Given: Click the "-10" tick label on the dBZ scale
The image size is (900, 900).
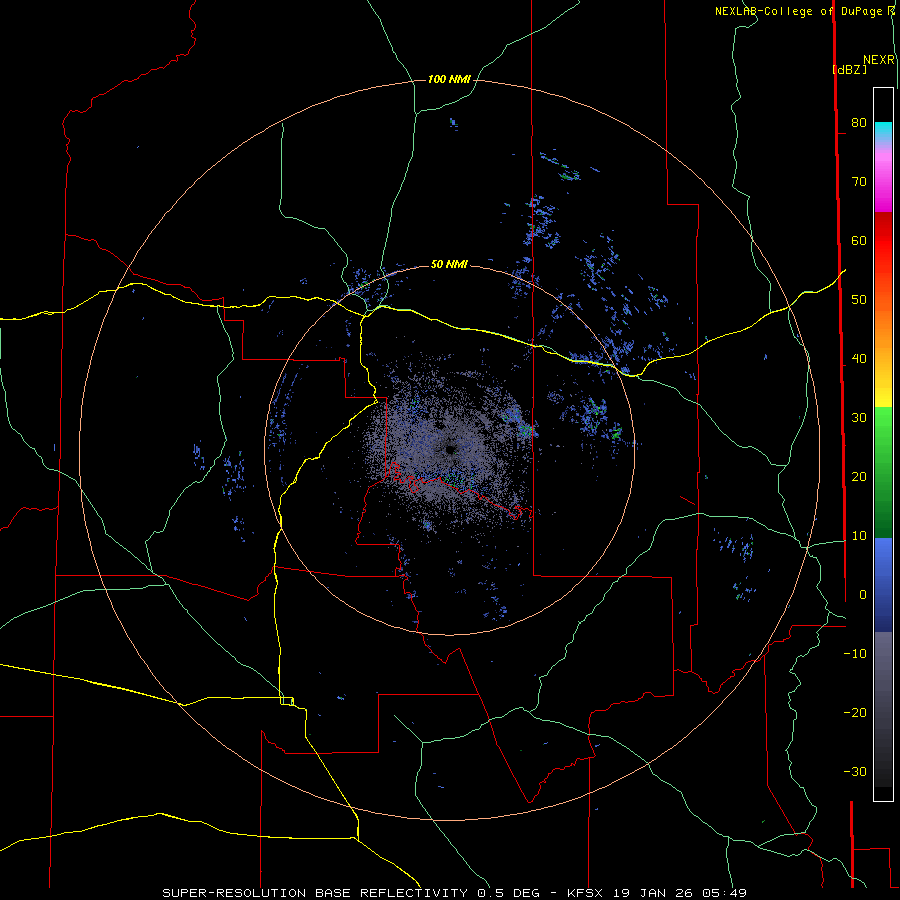Looking at the screenshot, I should 855,654.
